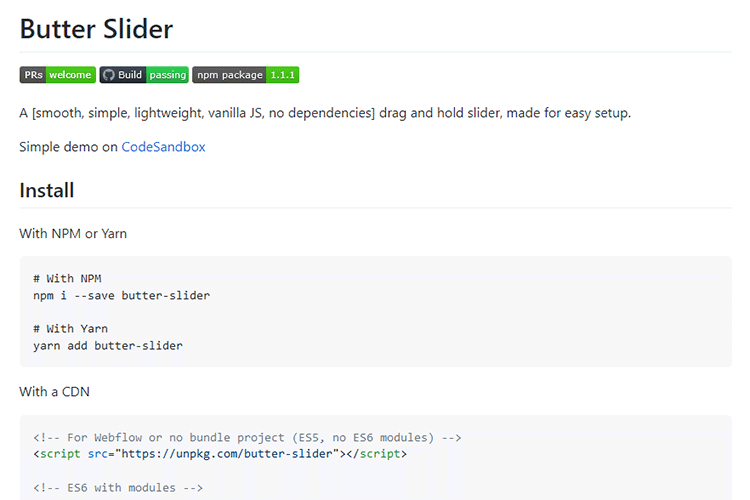750x500 pixels.
Task: Click the green 'welcome' badge segment
Action: (71, 75)
